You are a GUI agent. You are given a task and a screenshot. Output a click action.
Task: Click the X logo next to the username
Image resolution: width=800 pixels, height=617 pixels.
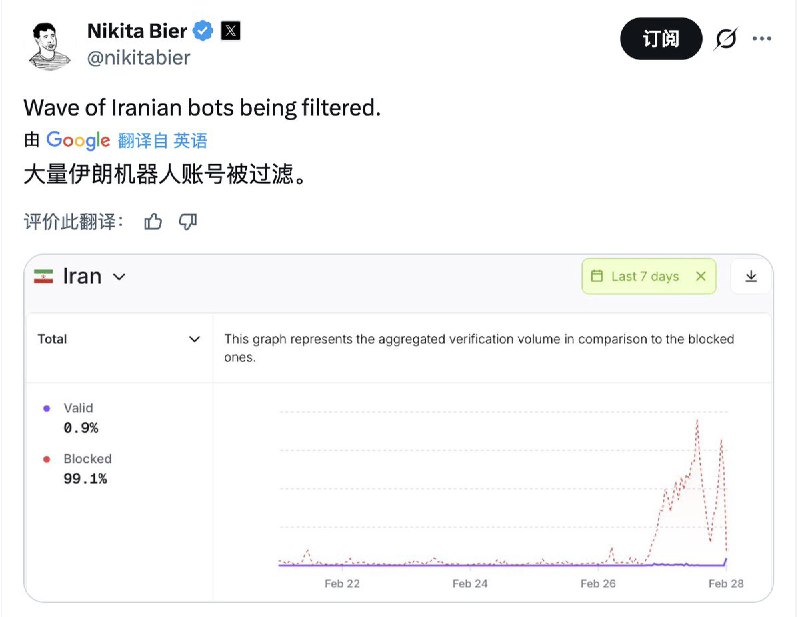(x=231, y=30)
